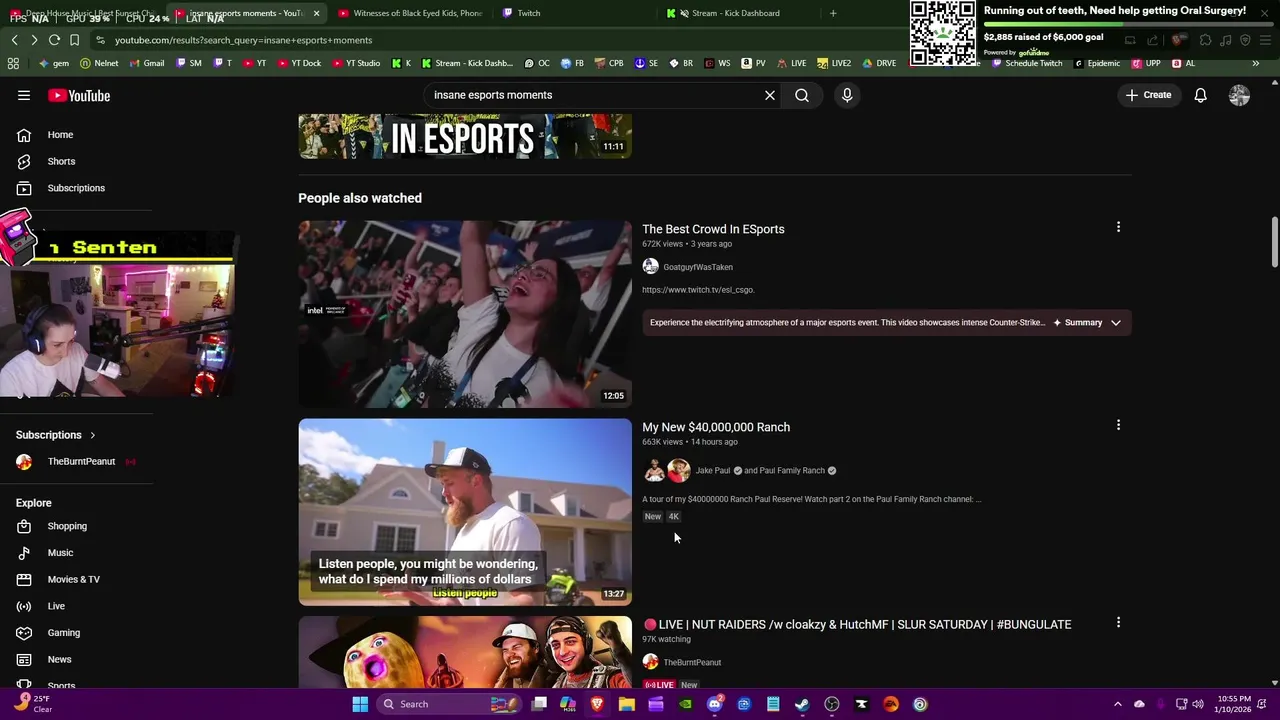
Task: Bookmark this page icon
Action: pyautogui.click(x=74, y=40)
